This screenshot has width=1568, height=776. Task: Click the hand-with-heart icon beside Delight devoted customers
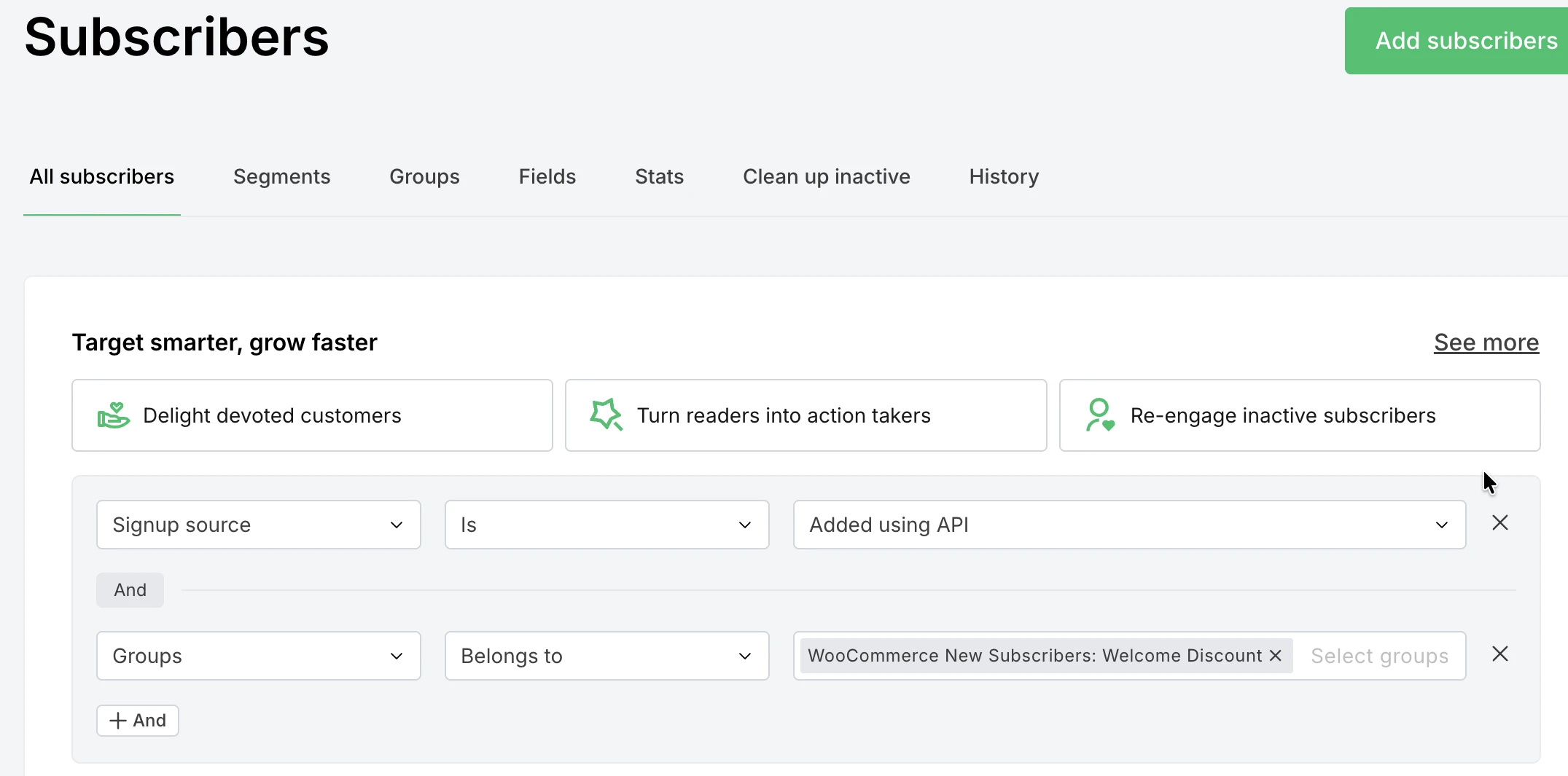114,415
